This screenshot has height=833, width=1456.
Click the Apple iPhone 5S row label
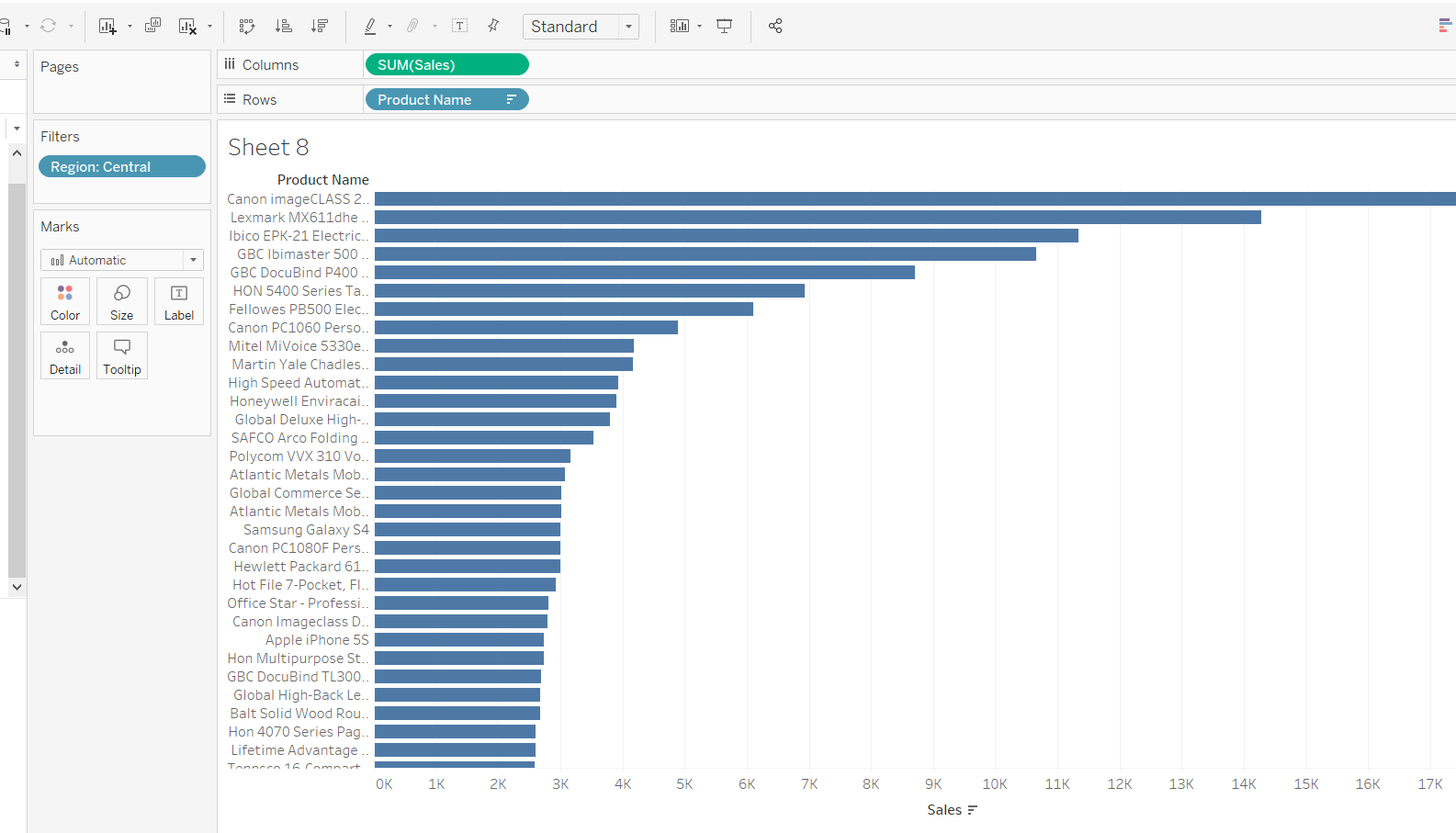point(317,639)
